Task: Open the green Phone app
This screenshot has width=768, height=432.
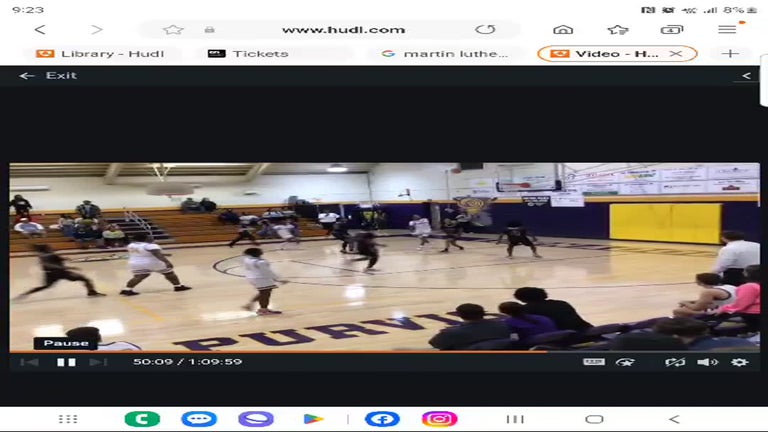Action: [143, 419]
